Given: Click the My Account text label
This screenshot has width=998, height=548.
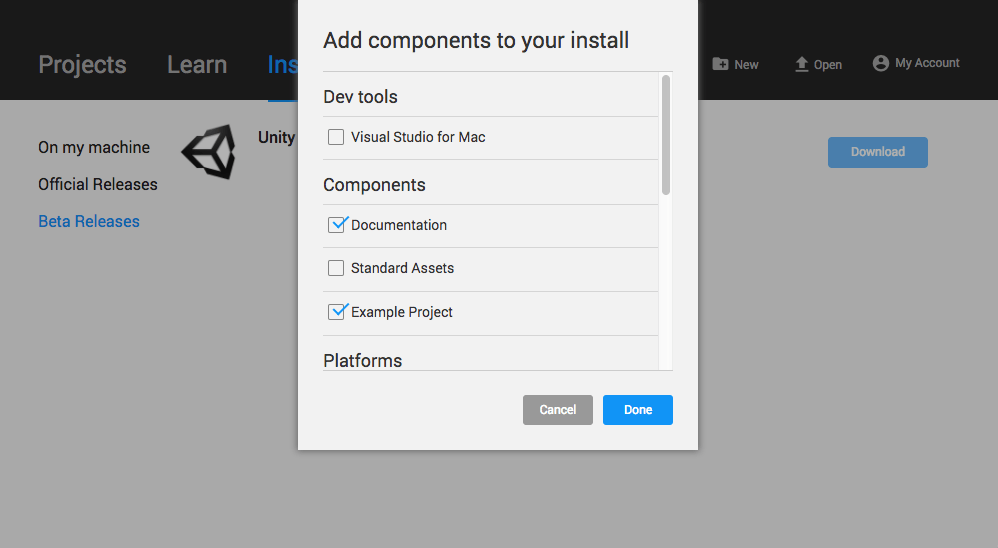Looking at the screenshot, I should [x=927, y=63].
